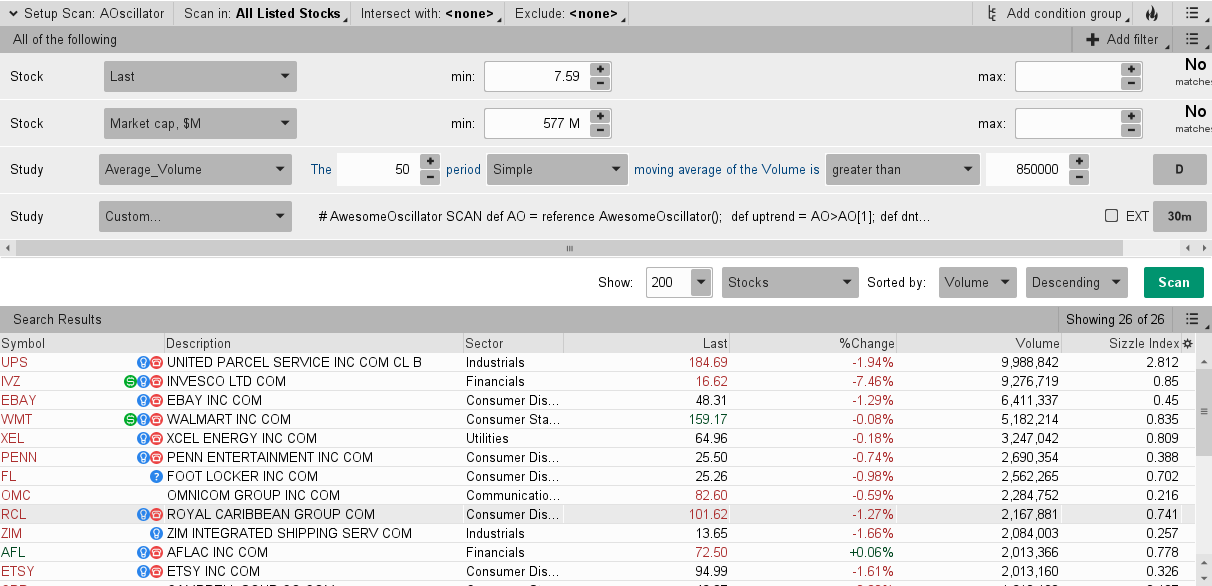The width and height of the screenshot is (1212, 586).
Task: Click the red phone icon on WMT row
Action: 157,419
